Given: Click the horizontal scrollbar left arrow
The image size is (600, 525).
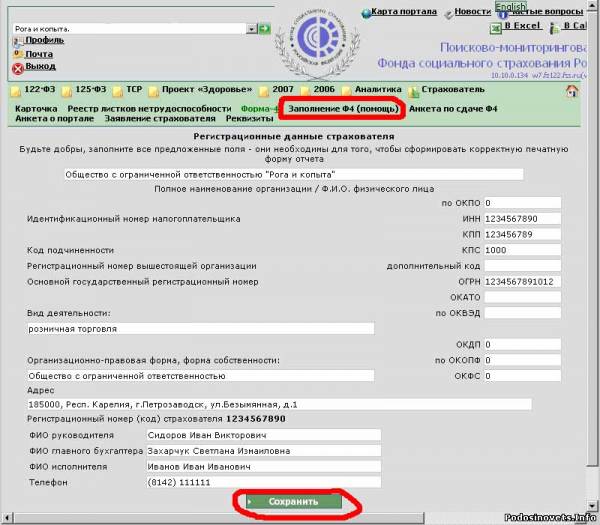Looking at the screenshot, I should coord(6,518).
